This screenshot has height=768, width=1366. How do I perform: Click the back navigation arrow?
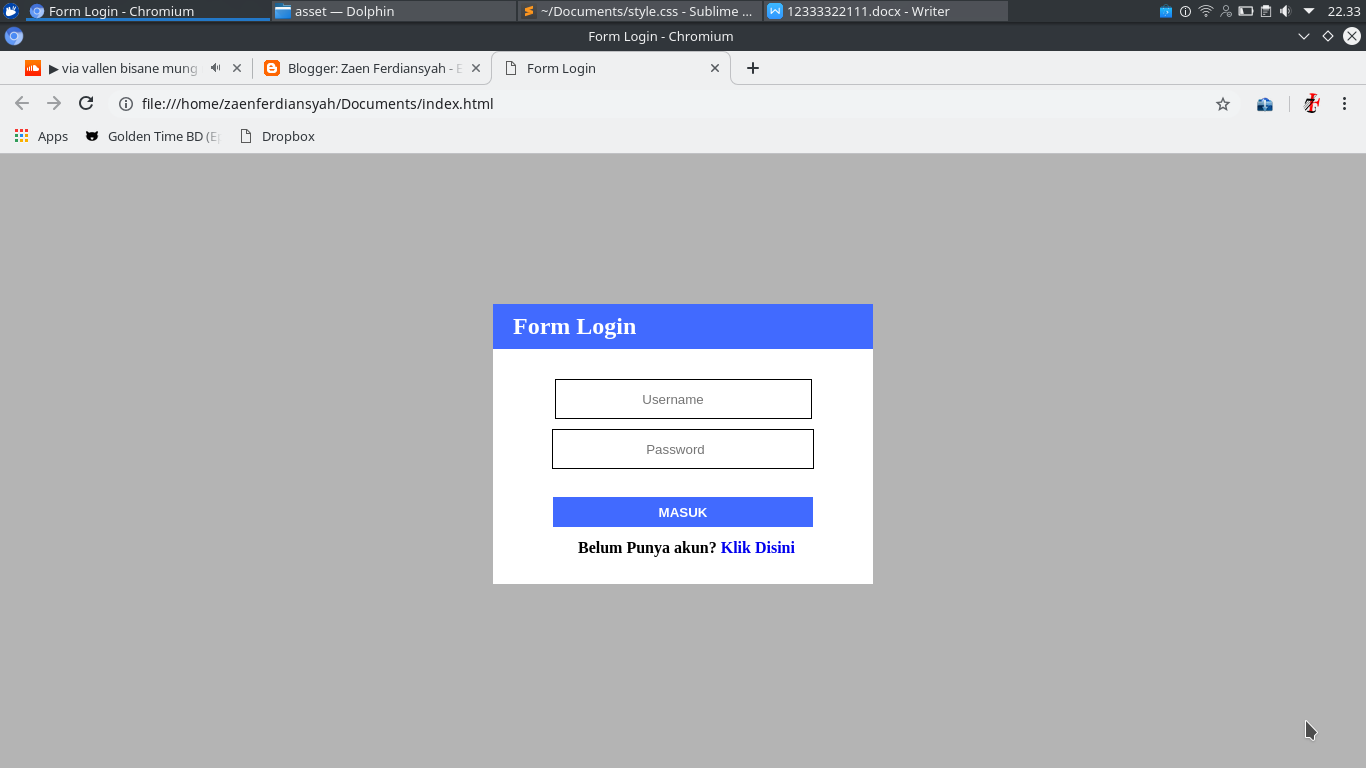22,103
